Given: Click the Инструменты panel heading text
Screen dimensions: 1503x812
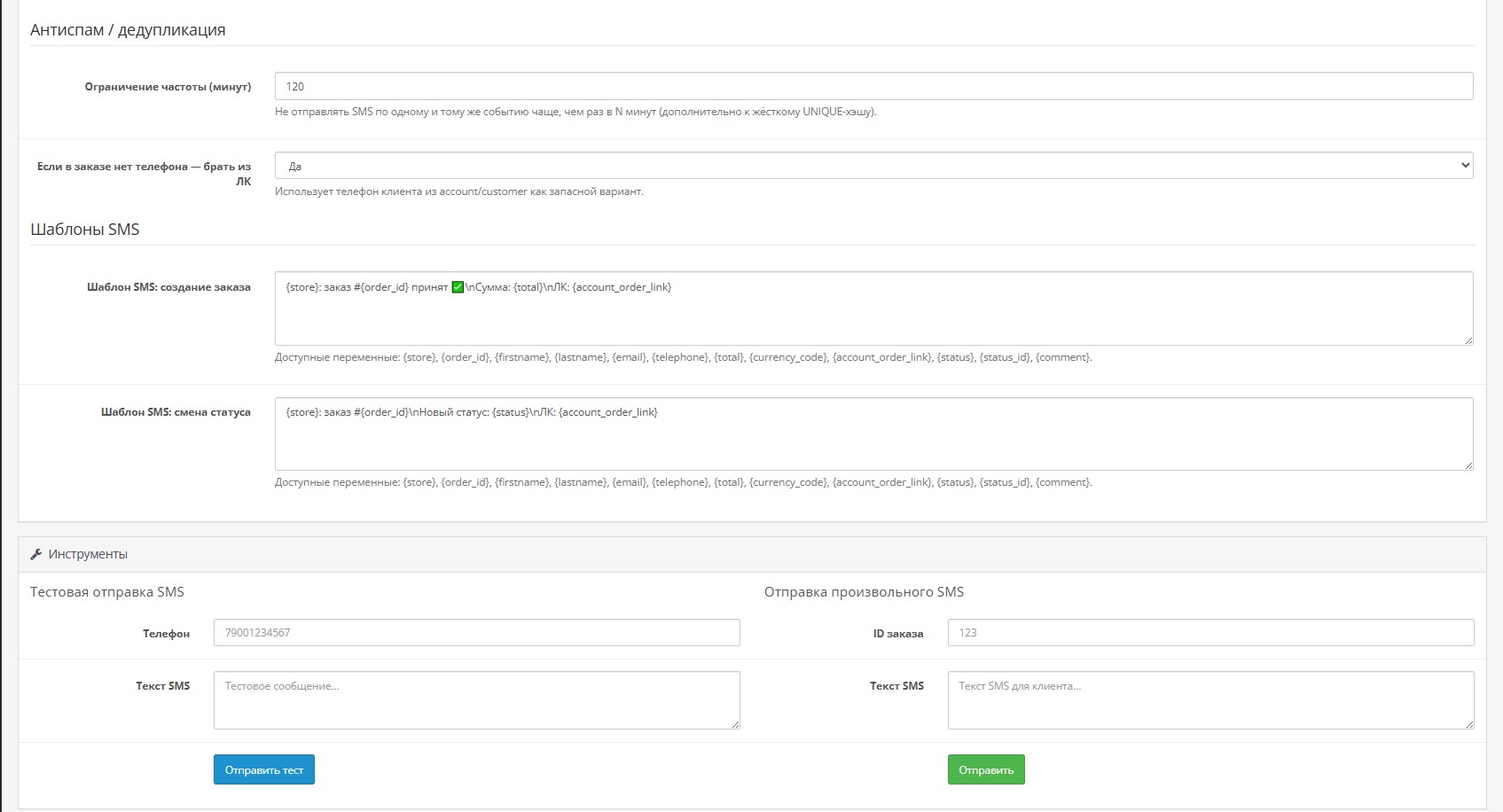Looking at the screenshot, I should tap(88, 554).
